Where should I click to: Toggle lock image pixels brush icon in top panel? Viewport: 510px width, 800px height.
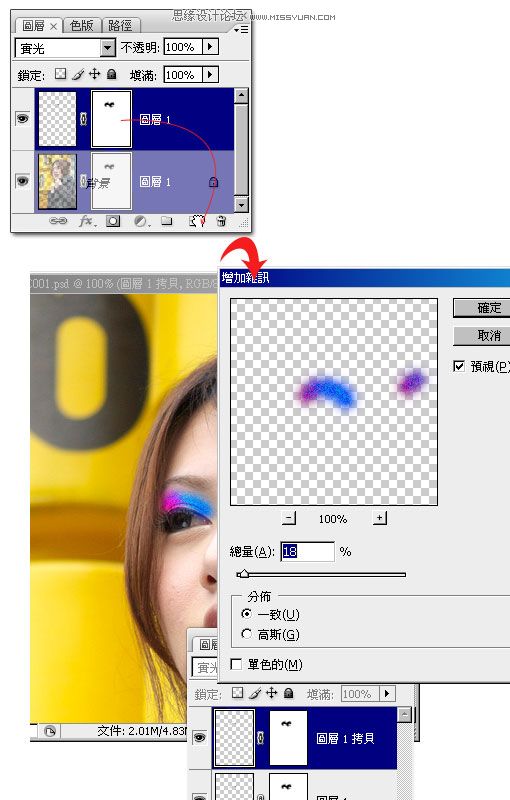(x=78, y=74)
